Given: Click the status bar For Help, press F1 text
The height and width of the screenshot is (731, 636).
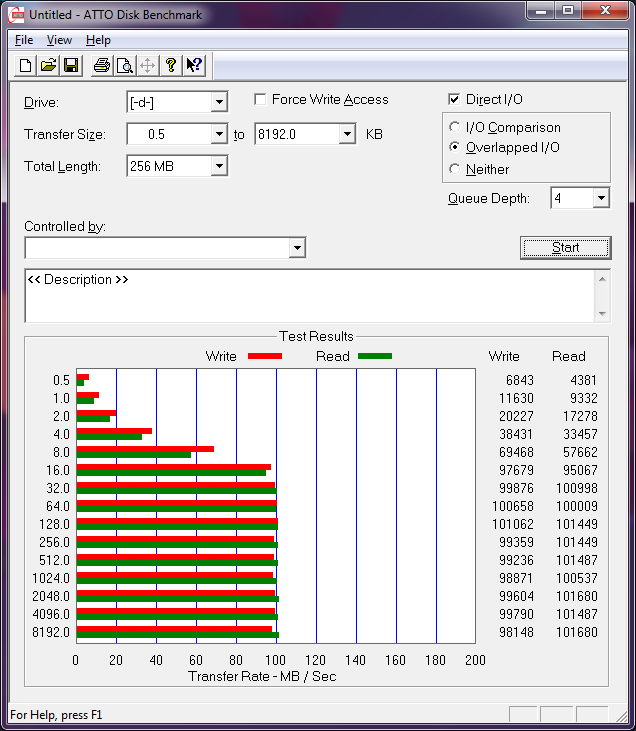Looking at the screenshot, I should pos(56,715).
